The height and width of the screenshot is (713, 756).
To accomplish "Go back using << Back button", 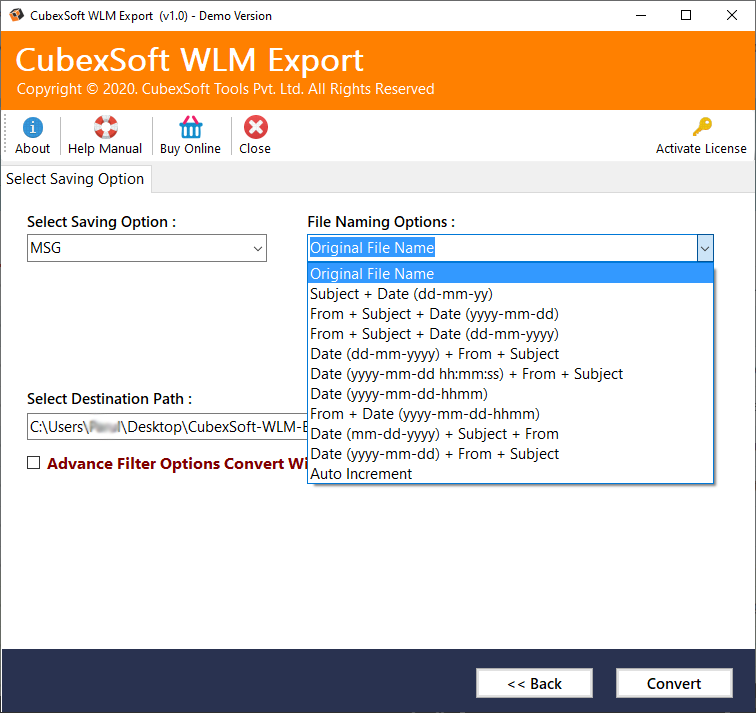I will pyautogui.click(x=535, y=683).
